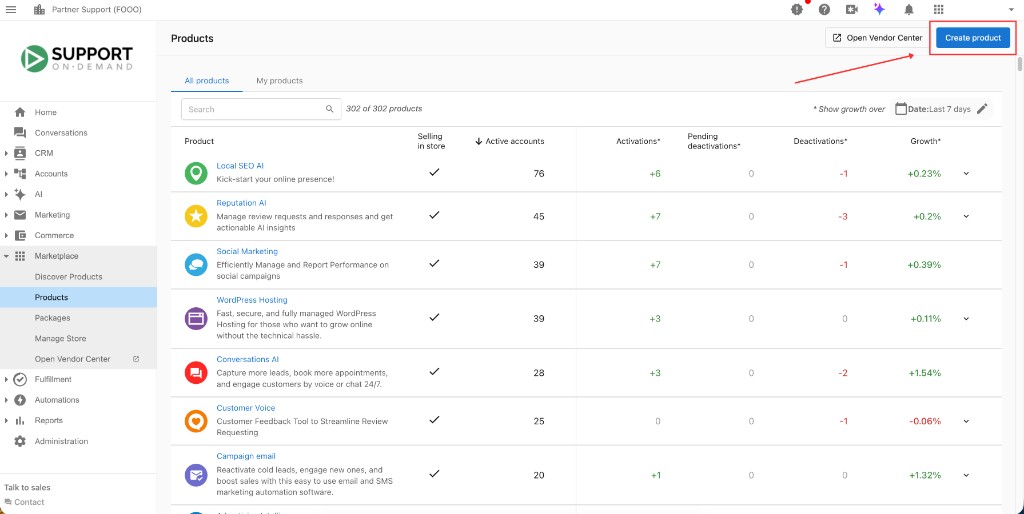
Task: Click the Open Vendor Center button
Action: pos(877,38)
